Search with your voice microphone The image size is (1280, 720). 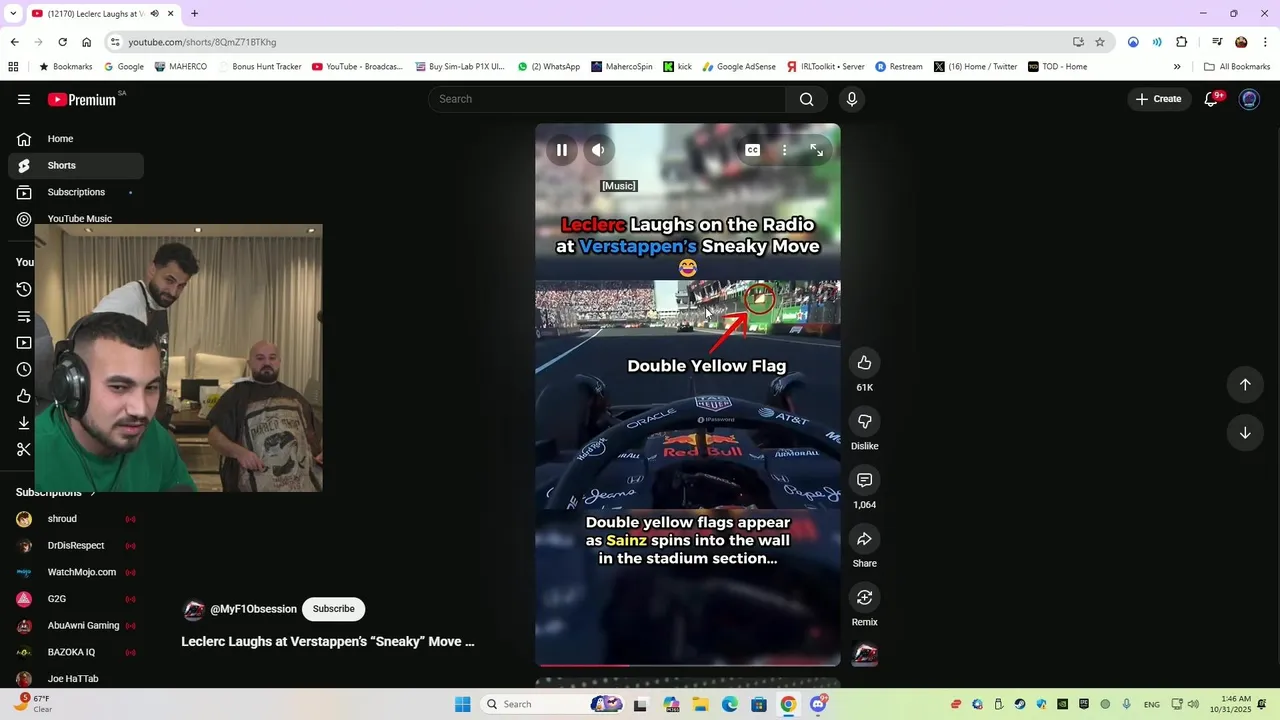tap(852, 99)
